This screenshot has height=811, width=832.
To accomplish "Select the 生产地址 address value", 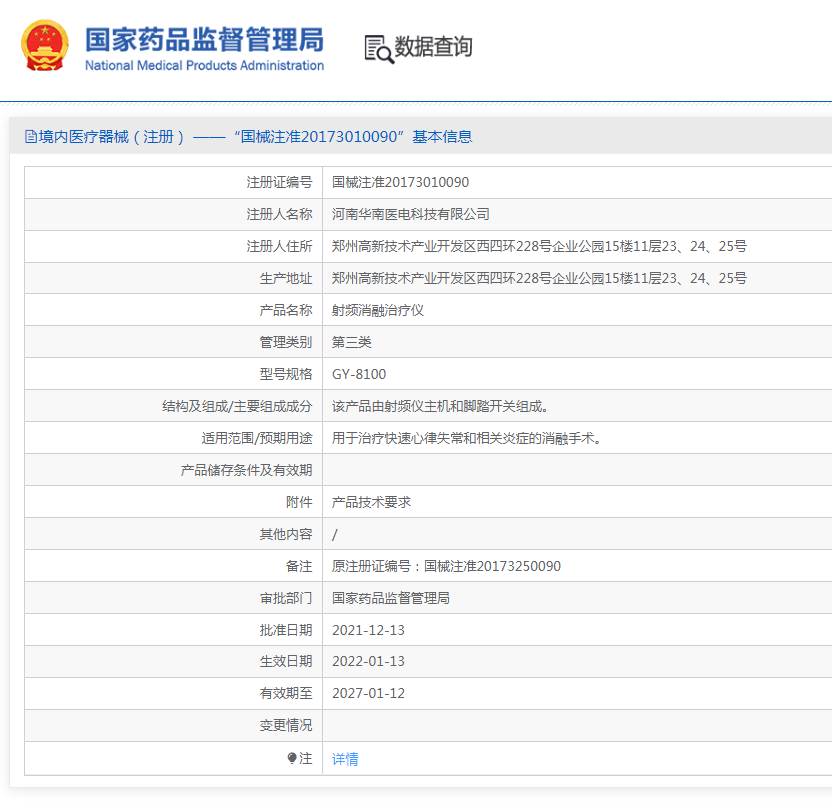I will [x=539, y=278].
